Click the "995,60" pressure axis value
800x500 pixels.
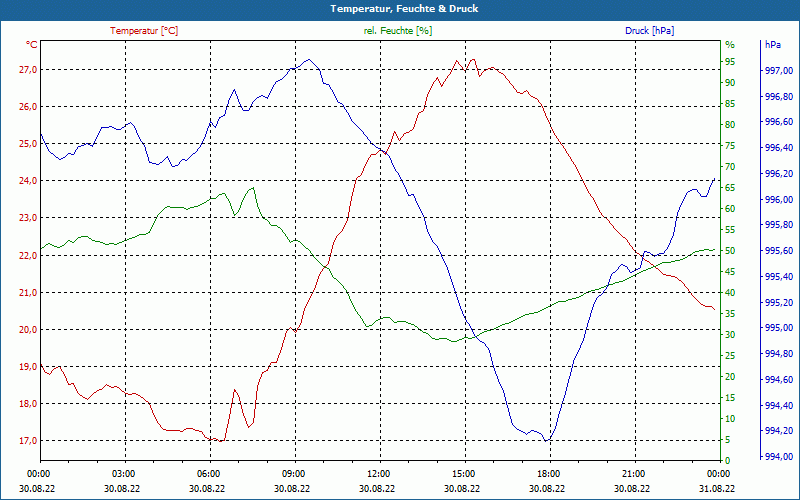pos(779,251)
